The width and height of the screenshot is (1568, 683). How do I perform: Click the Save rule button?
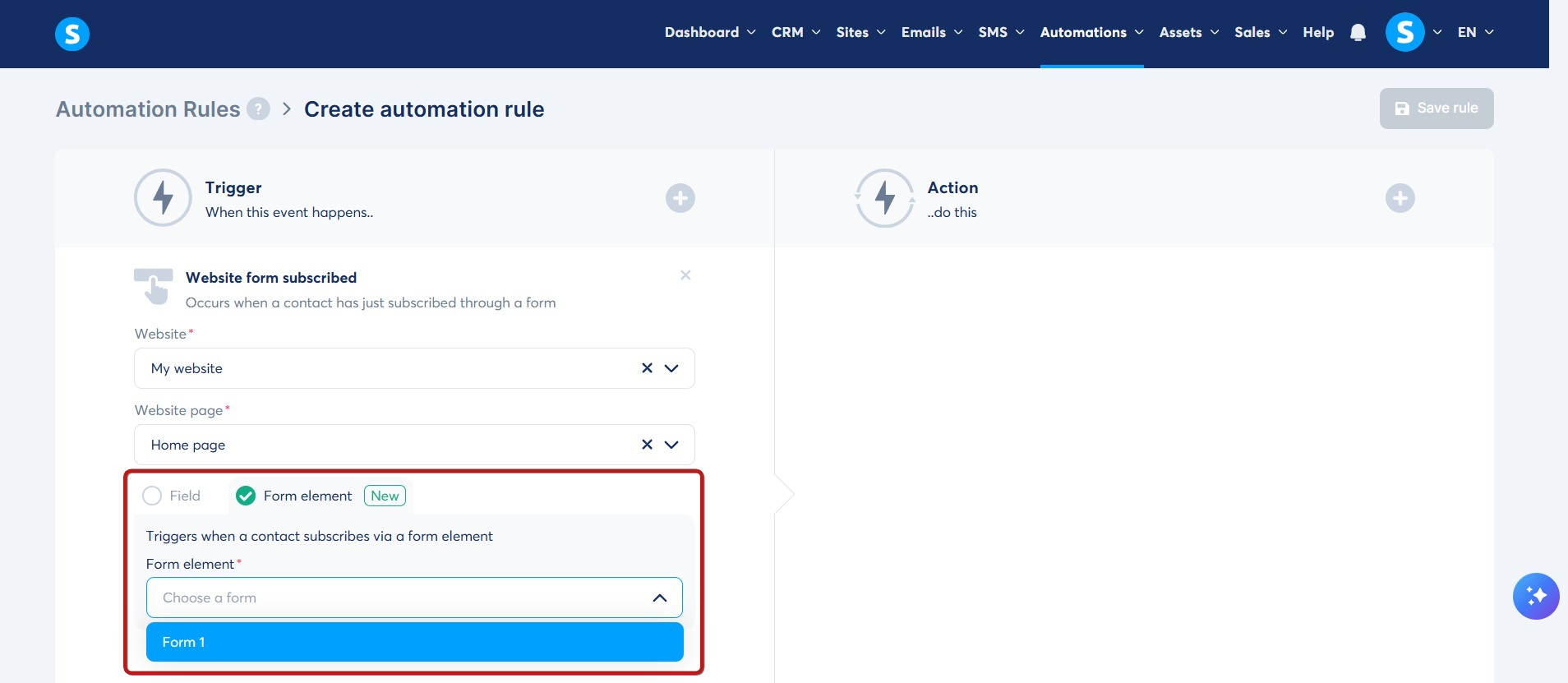1437,108
